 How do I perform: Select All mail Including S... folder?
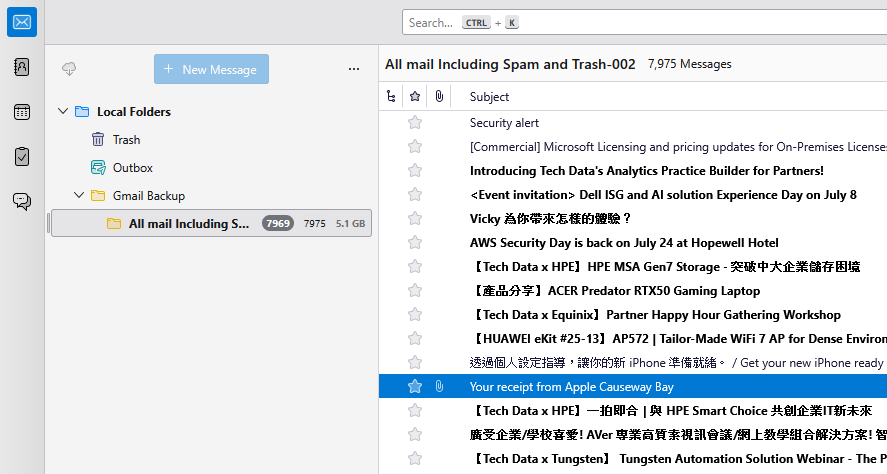click(211, 223)
